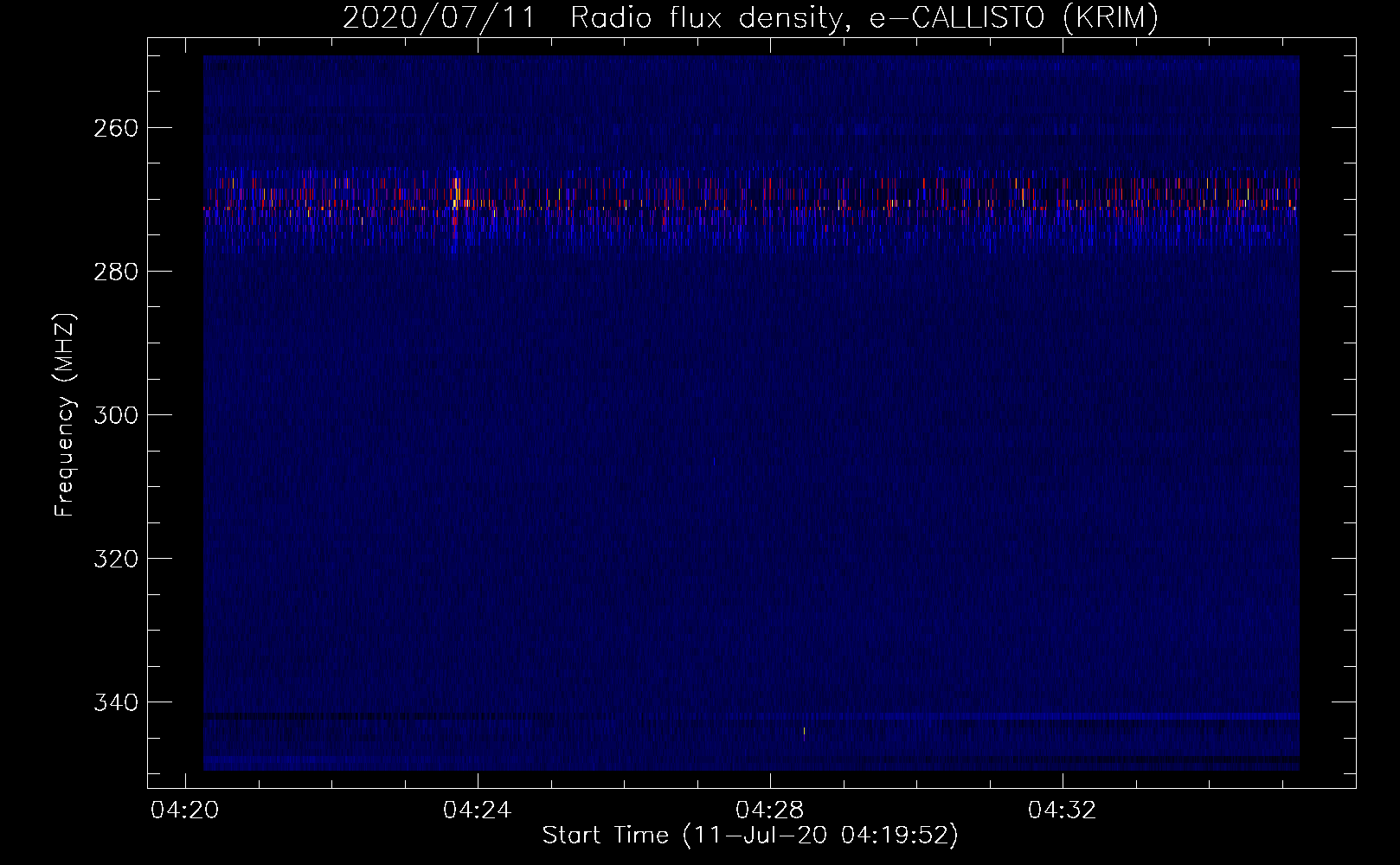Click the 04:28 time tick label
Viewport: 1400px width, 865px height.
770,811
